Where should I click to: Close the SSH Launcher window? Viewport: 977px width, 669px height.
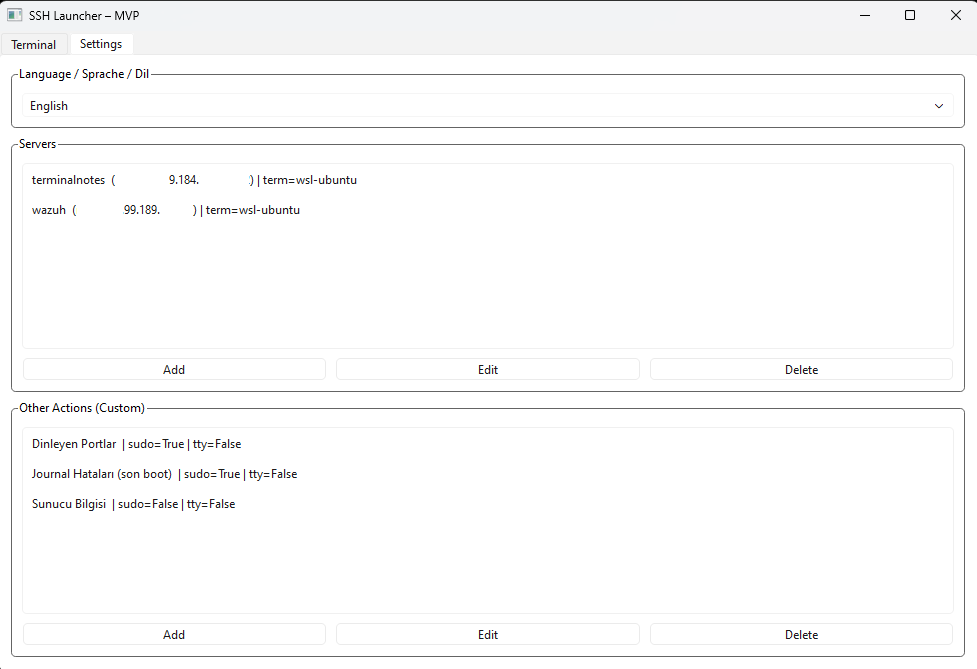tap(954, 15)
